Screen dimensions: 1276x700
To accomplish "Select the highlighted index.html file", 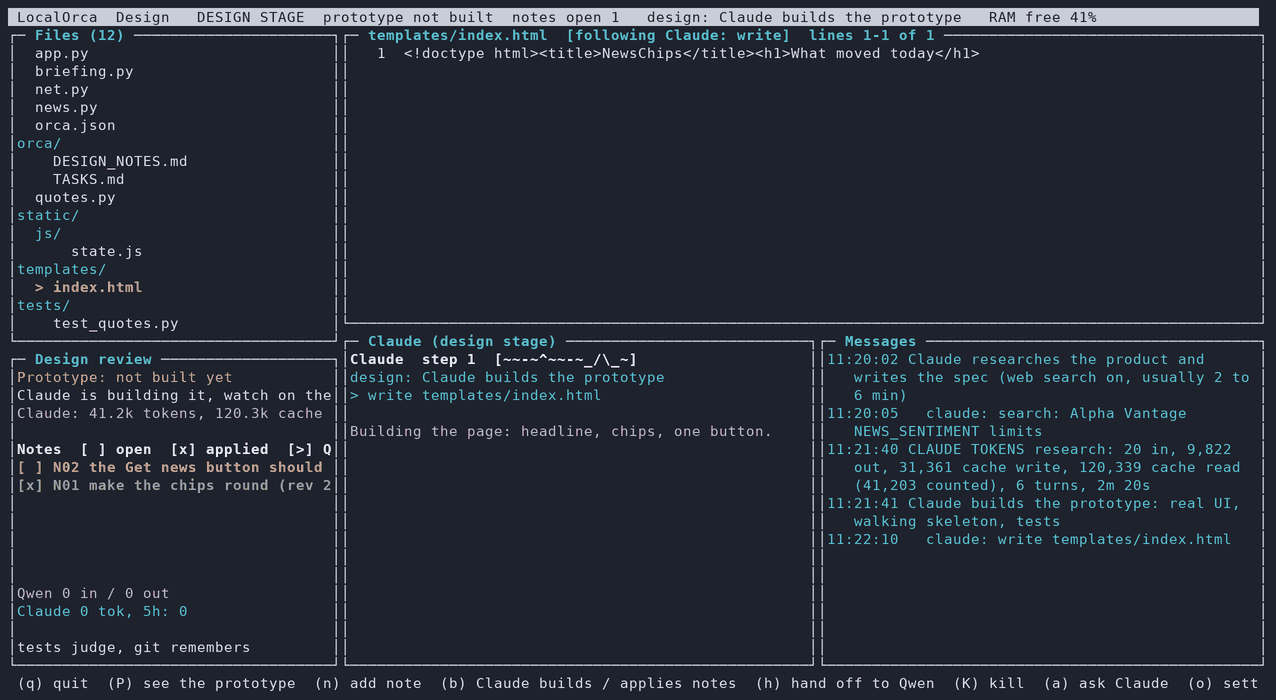I will point(89,287).
